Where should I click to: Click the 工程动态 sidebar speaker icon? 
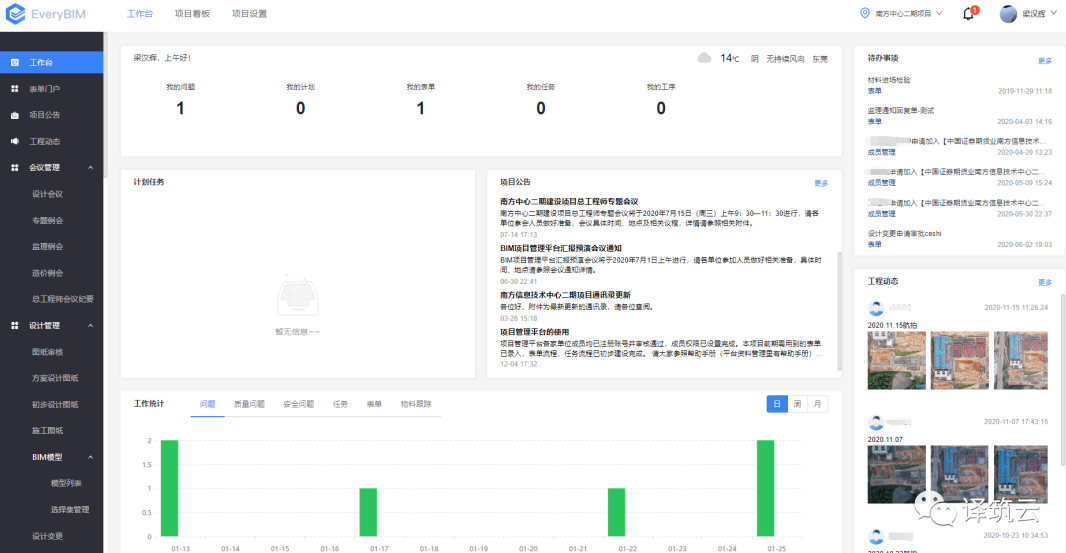pos(14,141)
